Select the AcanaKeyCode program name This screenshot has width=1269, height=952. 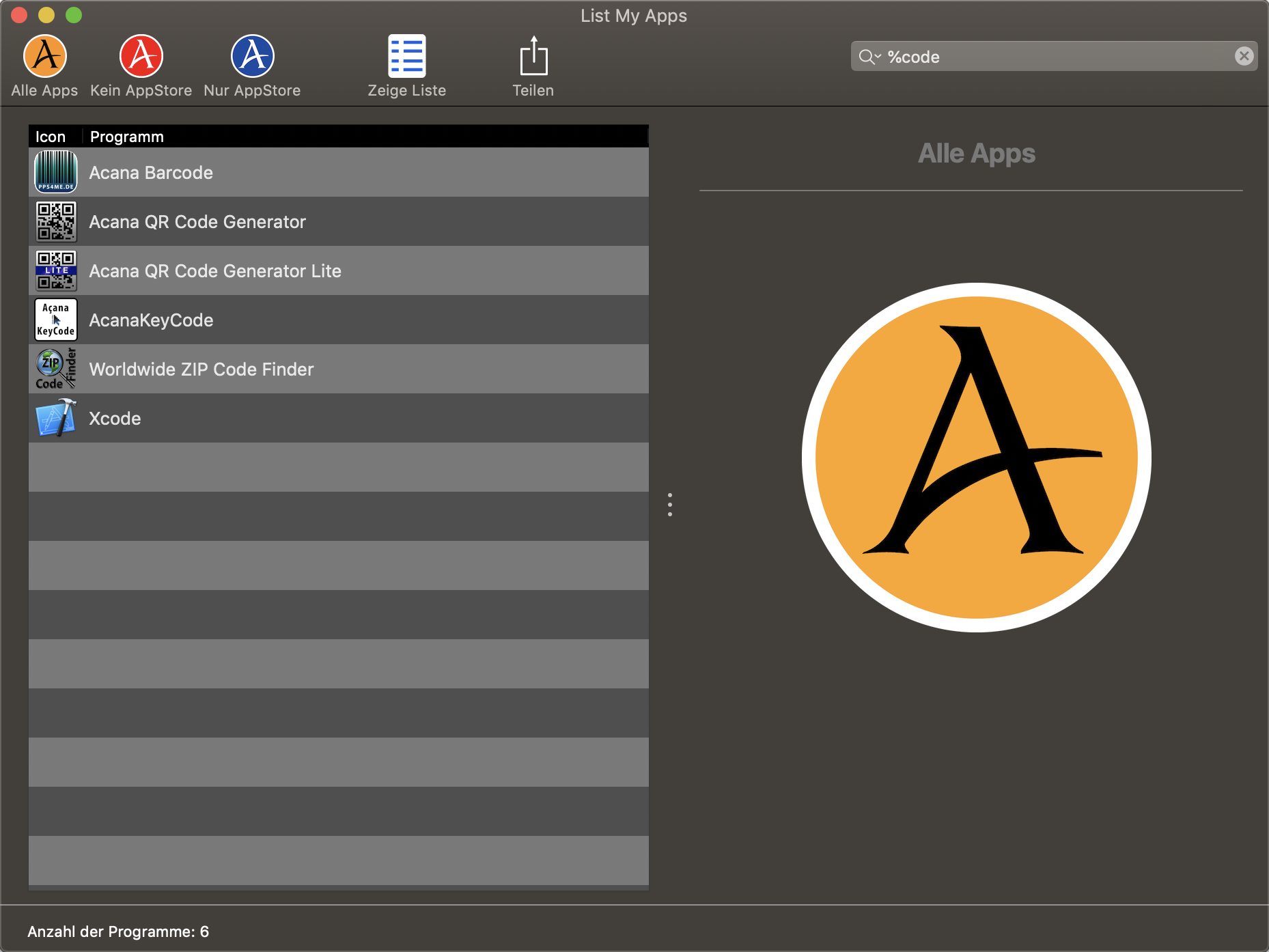coord(151,320)
